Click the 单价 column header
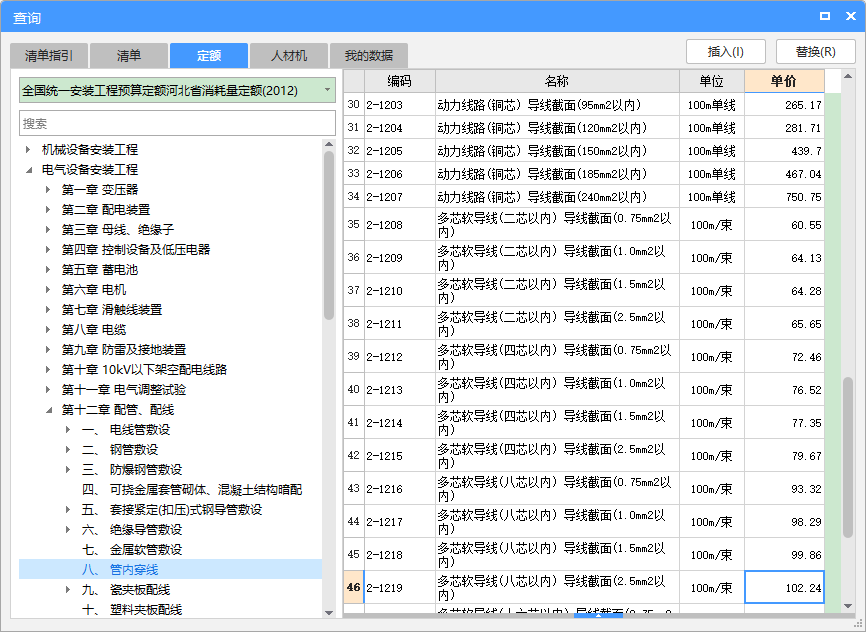The image size is (866, 632). click(x=784, y=81)
